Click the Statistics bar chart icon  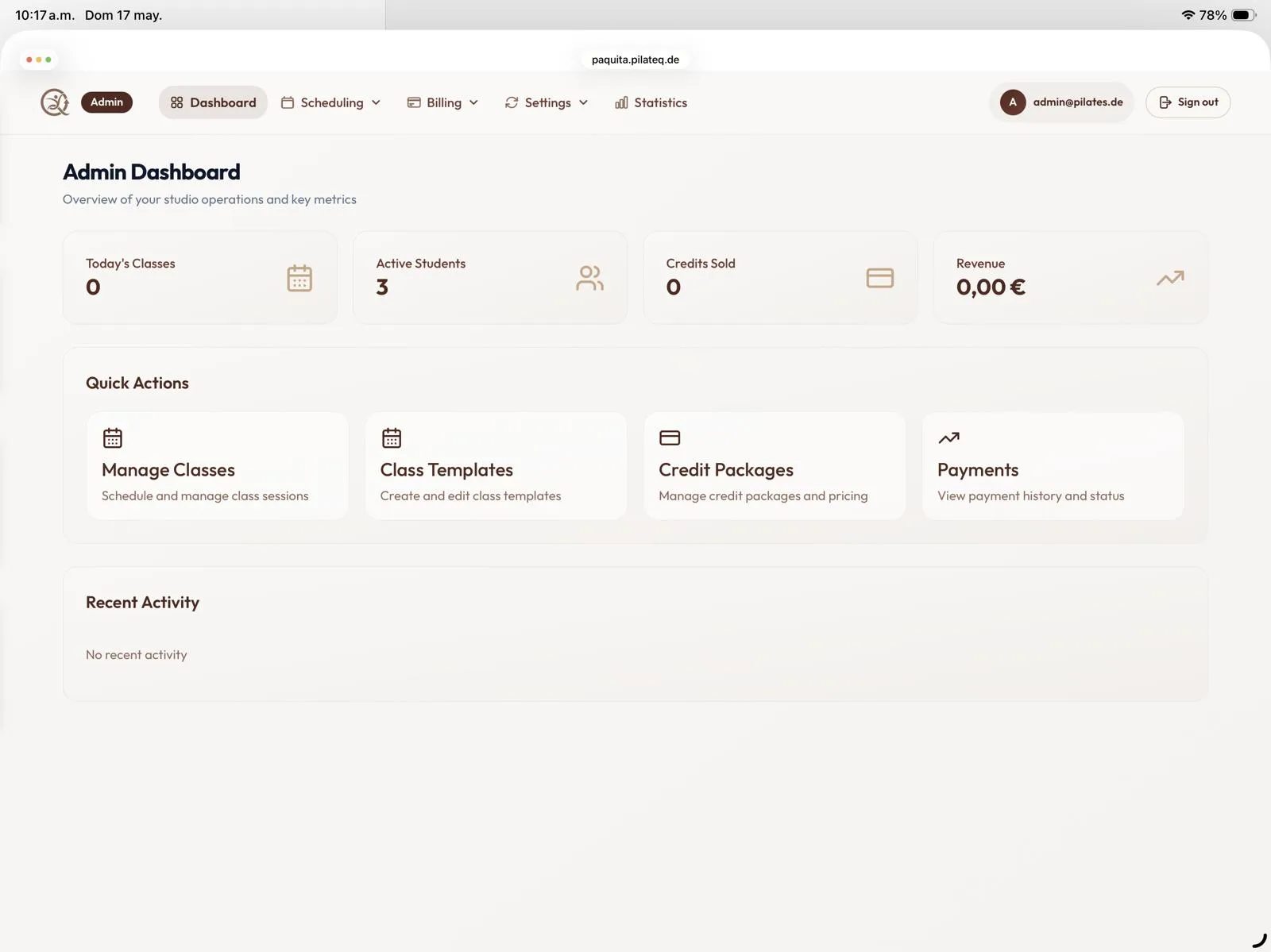(621, 102)
